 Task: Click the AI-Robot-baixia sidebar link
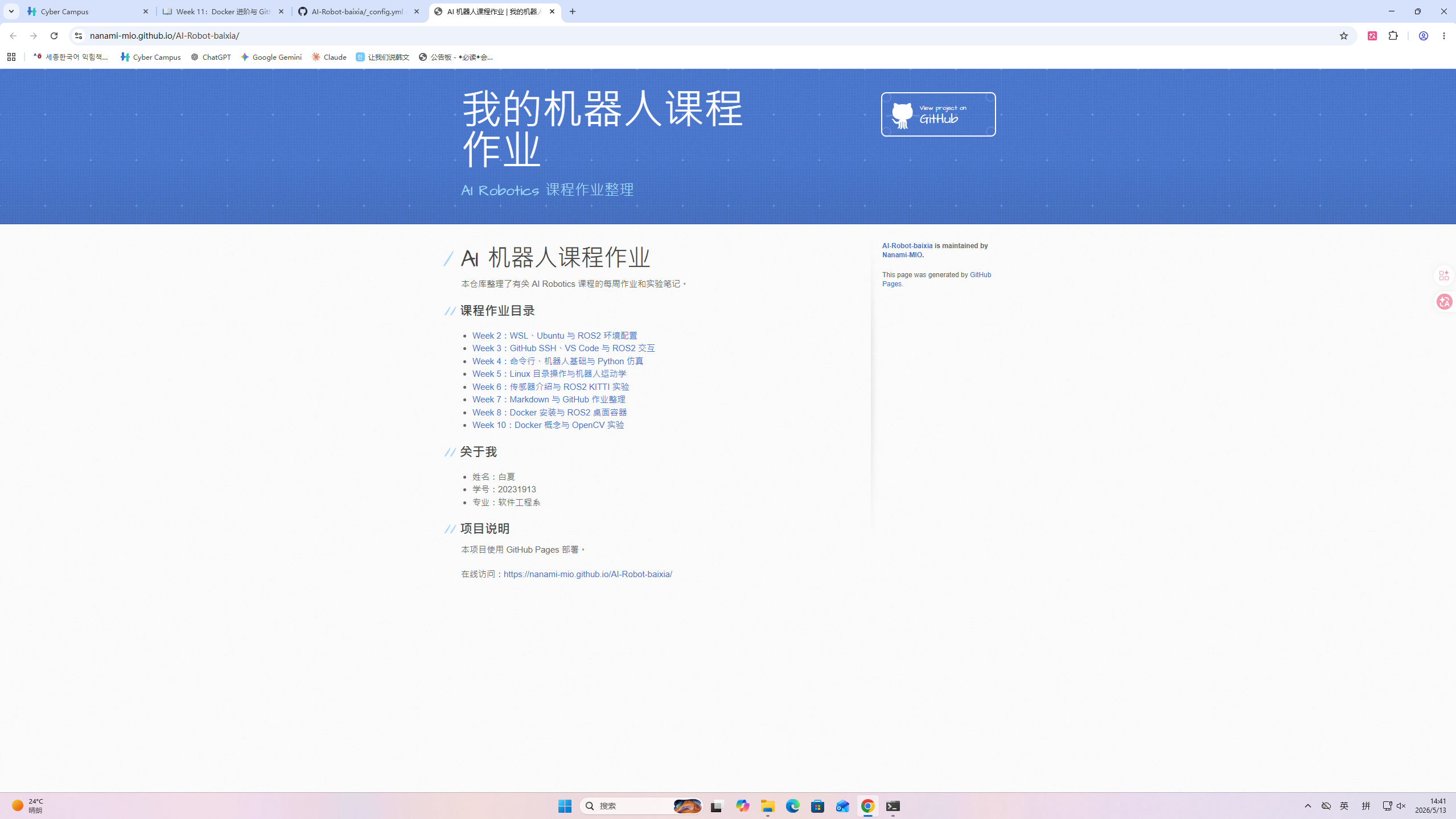tap(907, 246)
